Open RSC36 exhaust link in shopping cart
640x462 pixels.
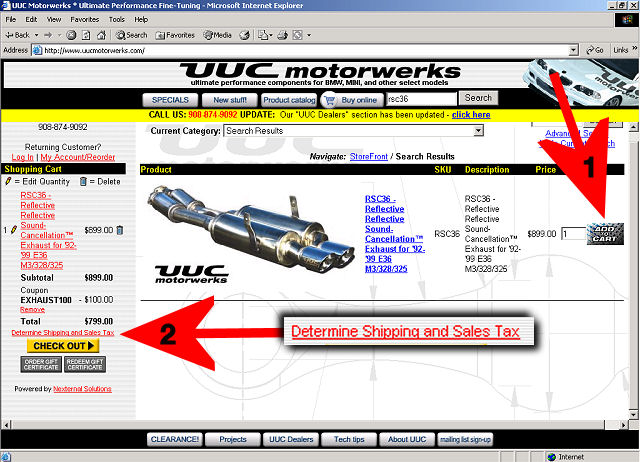point(48,230)
